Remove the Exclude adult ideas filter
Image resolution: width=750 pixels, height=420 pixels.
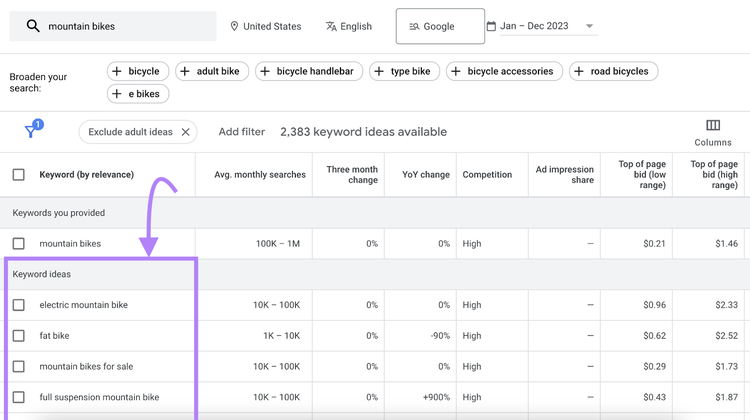tap(186, 132)
